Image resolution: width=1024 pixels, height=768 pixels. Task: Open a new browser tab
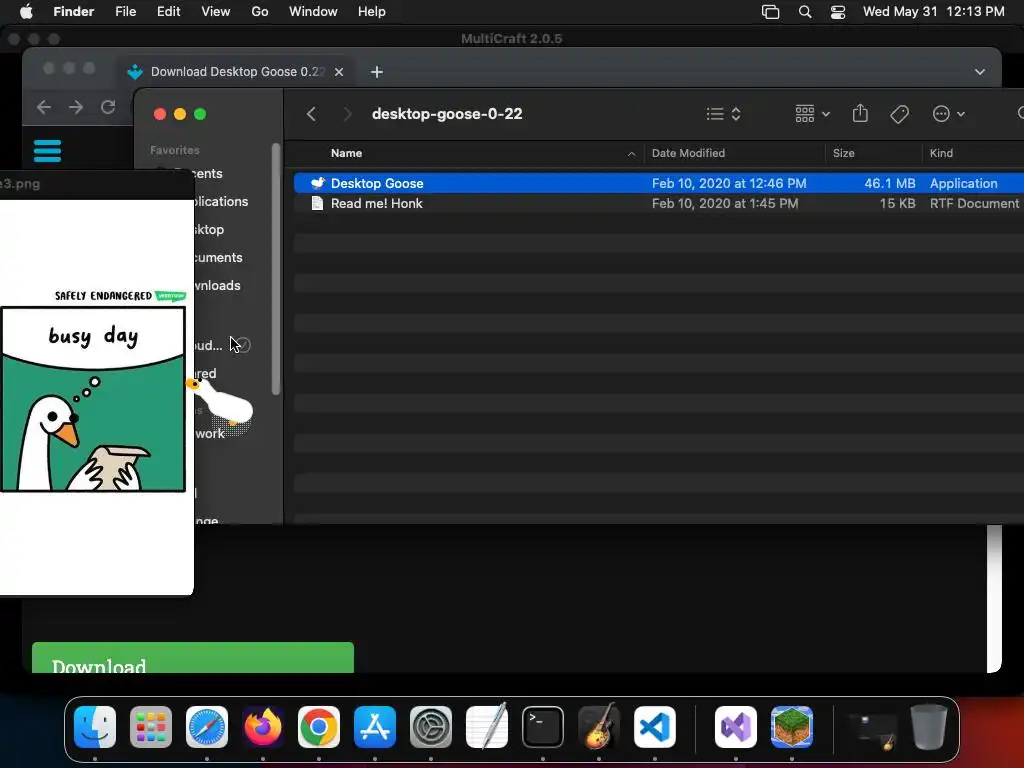tap(377, 72)
